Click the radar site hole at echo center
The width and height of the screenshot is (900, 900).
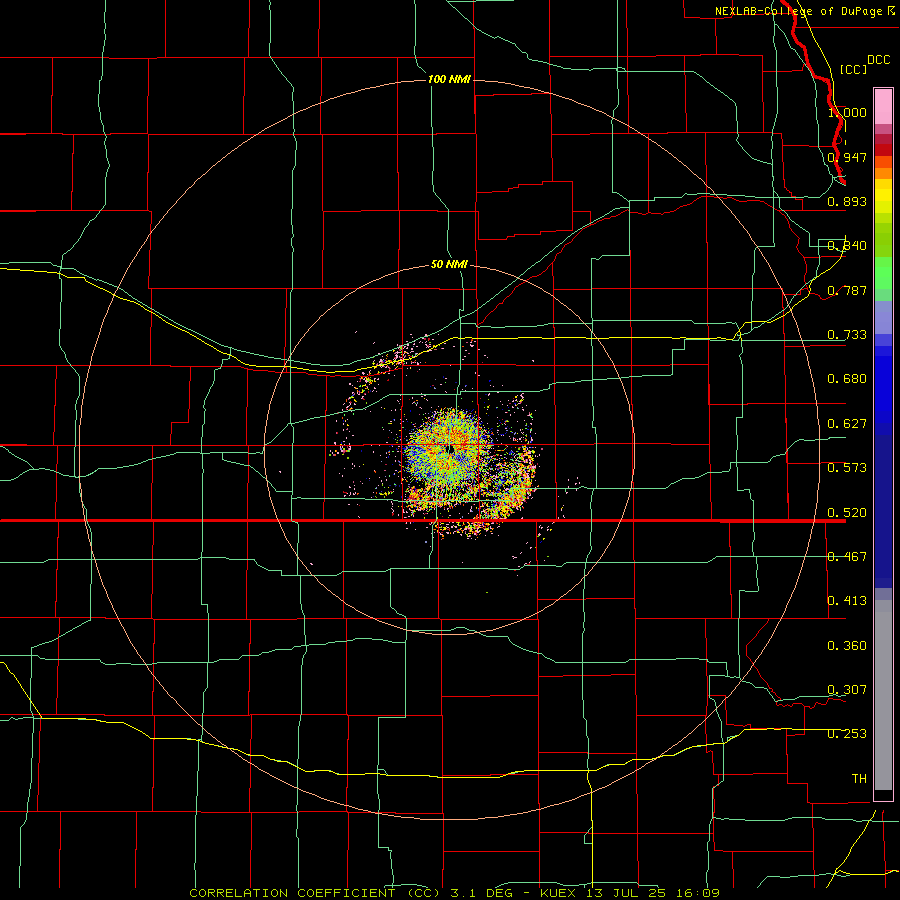coord(451,449)
